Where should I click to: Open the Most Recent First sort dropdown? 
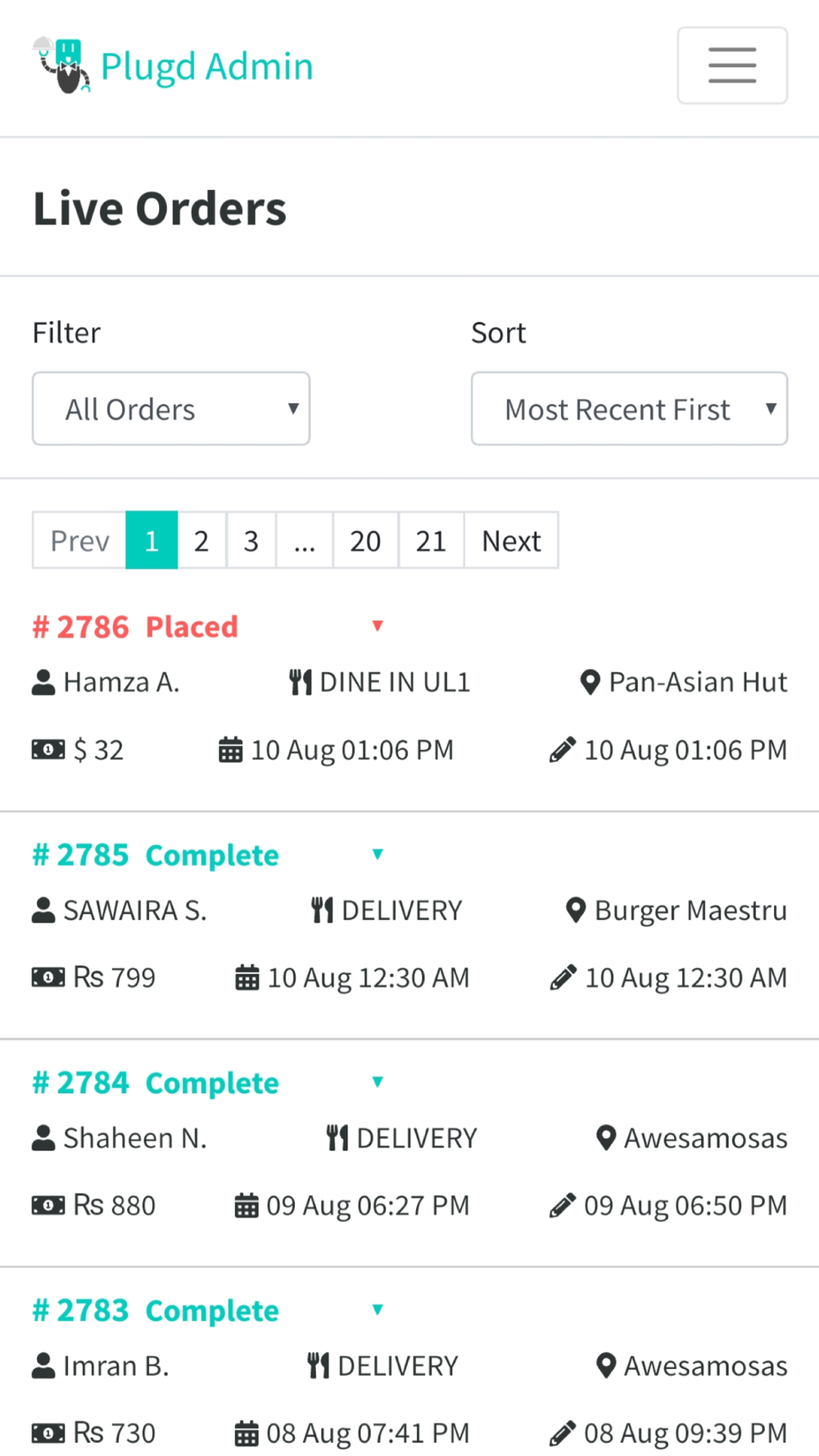pyautogui.click(x=629, y=409)
